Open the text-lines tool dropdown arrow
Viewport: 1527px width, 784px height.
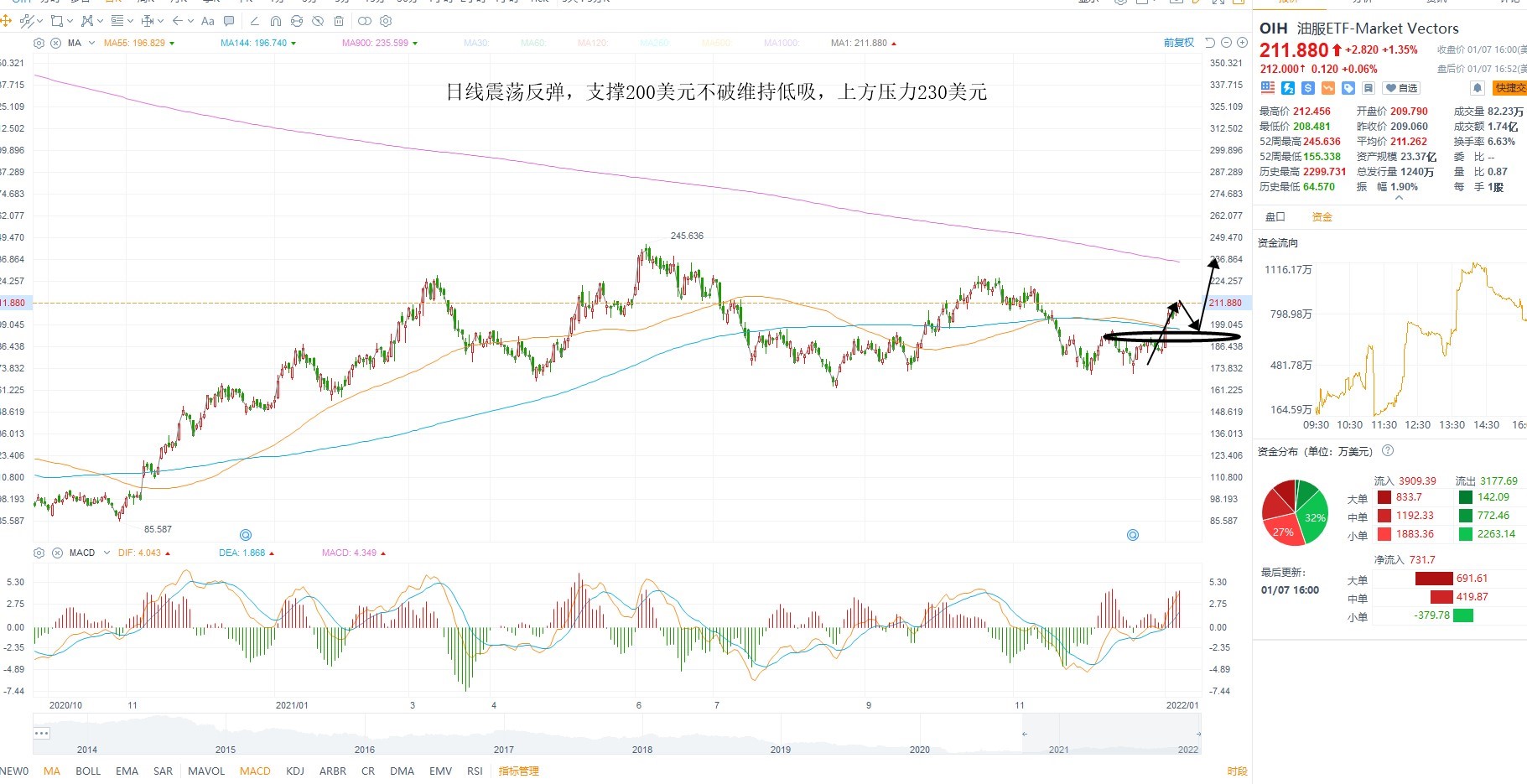pos(130,21)
